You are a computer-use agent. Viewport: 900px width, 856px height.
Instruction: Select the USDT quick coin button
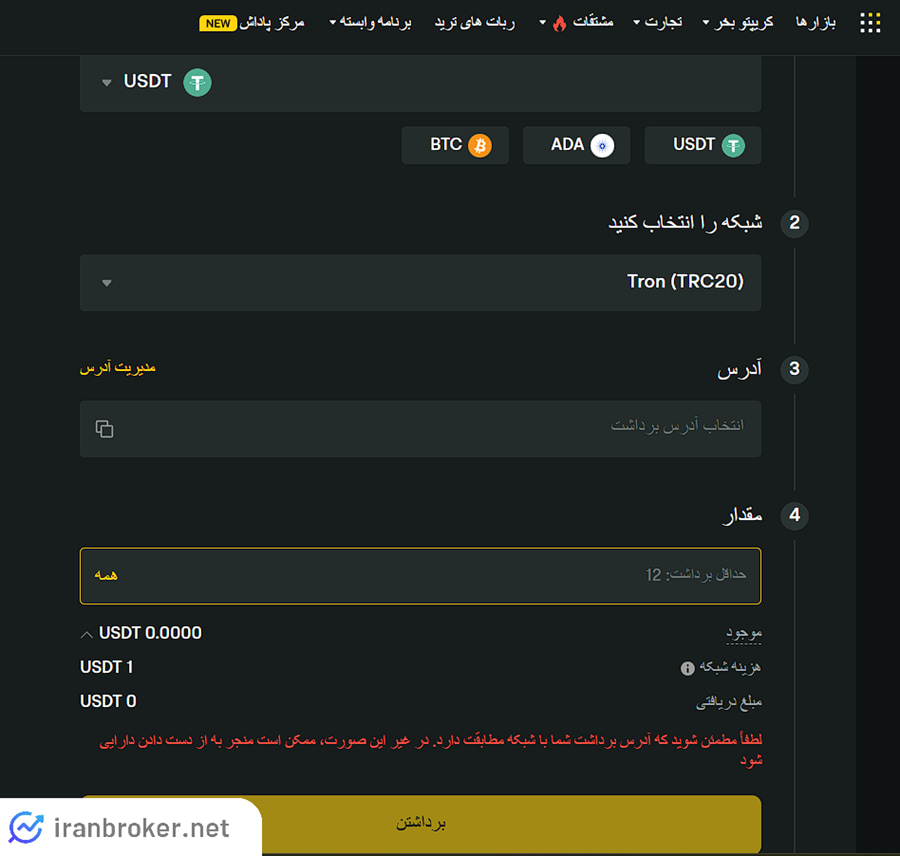tap(703, 145)
